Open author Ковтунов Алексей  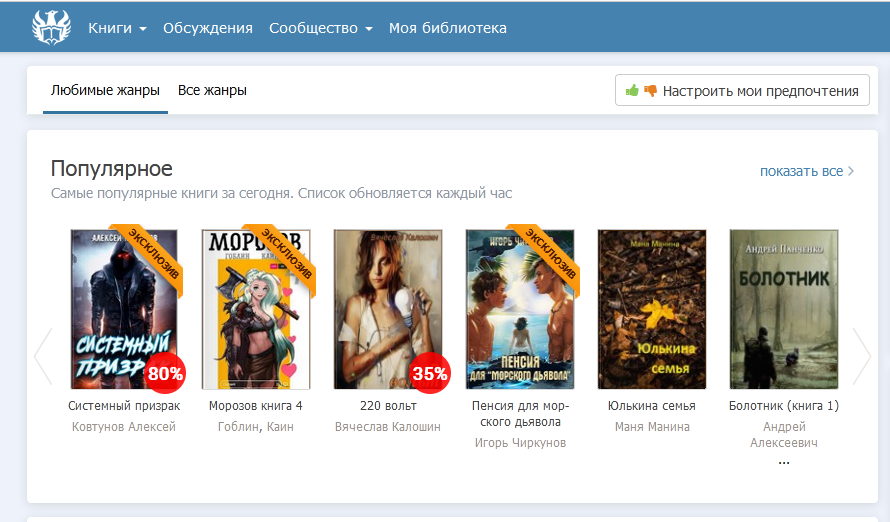(124, 427)
